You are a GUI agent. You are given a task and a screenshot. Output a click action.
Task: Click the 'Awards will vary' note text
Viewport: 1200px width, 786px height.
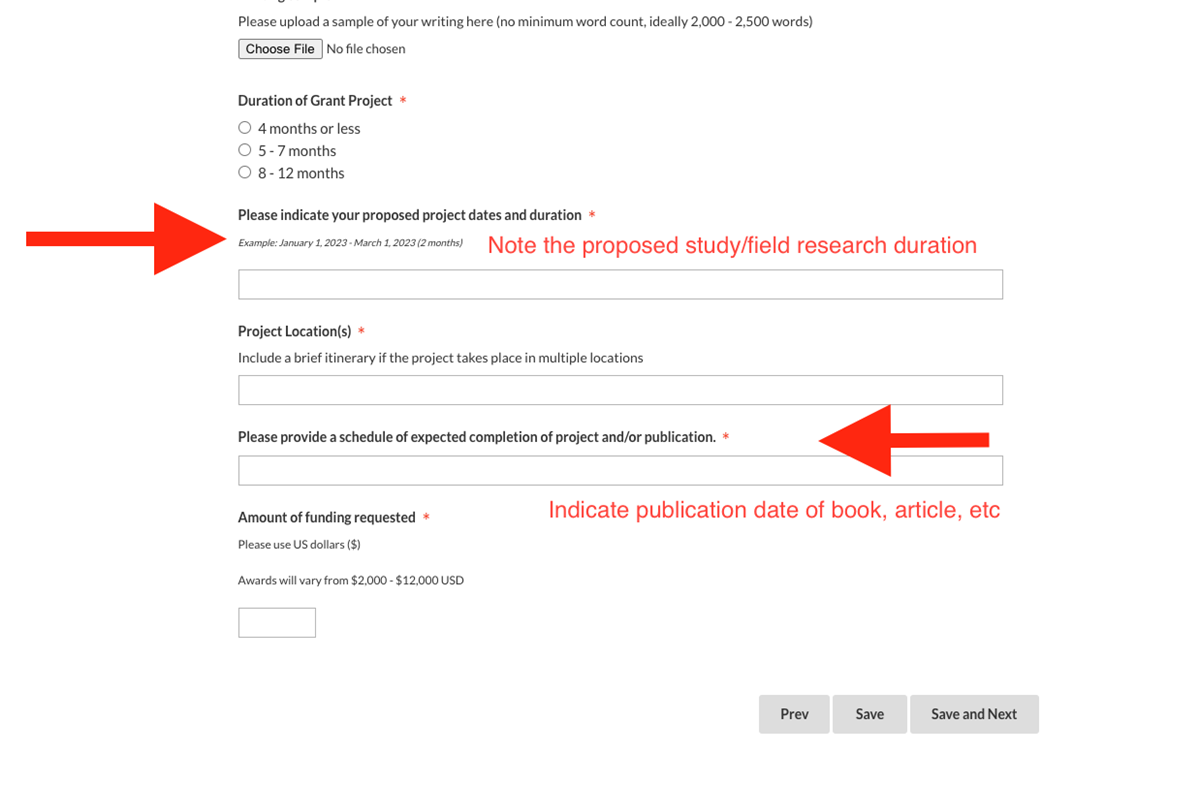[x=351, y=580]
